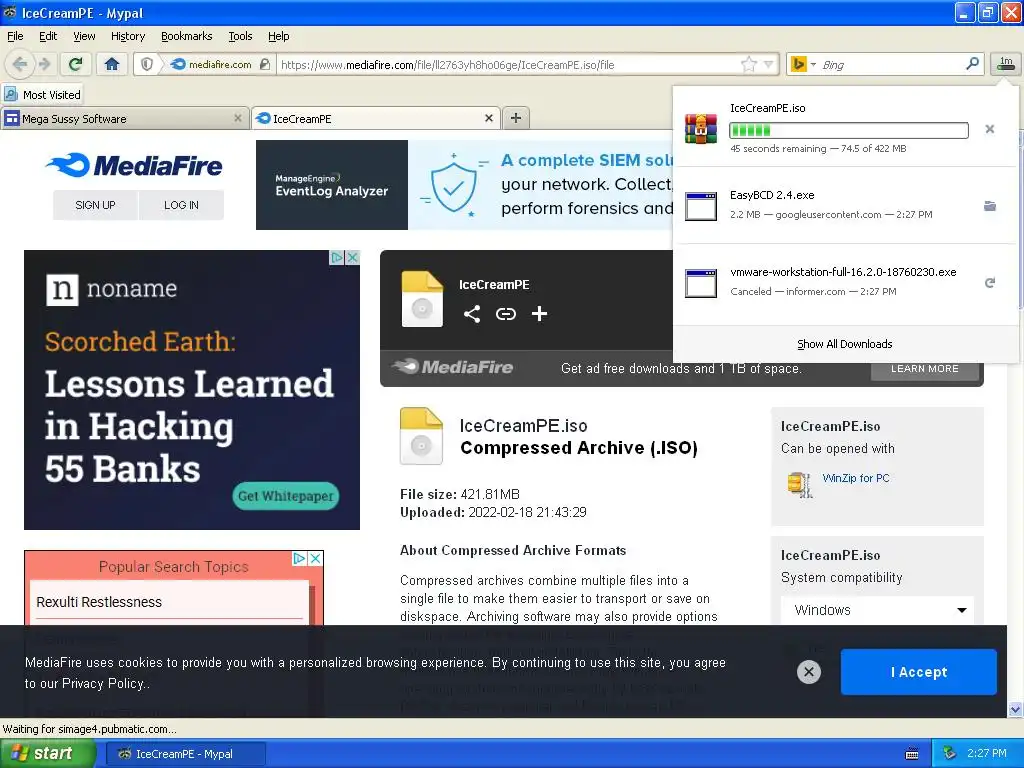Toggle the downloads toolbar button
1024x768 pixels.
pyautogui.click(x=1006, y=63)
